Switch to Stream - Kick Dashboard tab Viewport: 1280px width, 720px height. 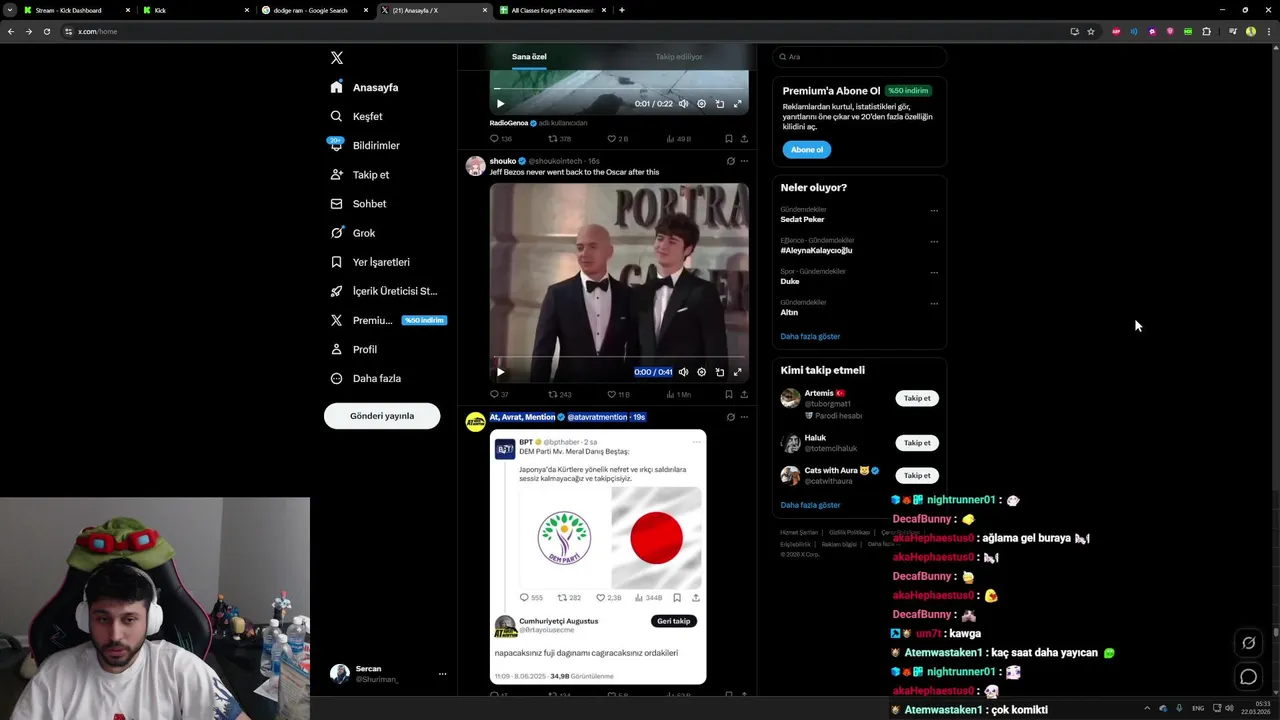[77, 10]
